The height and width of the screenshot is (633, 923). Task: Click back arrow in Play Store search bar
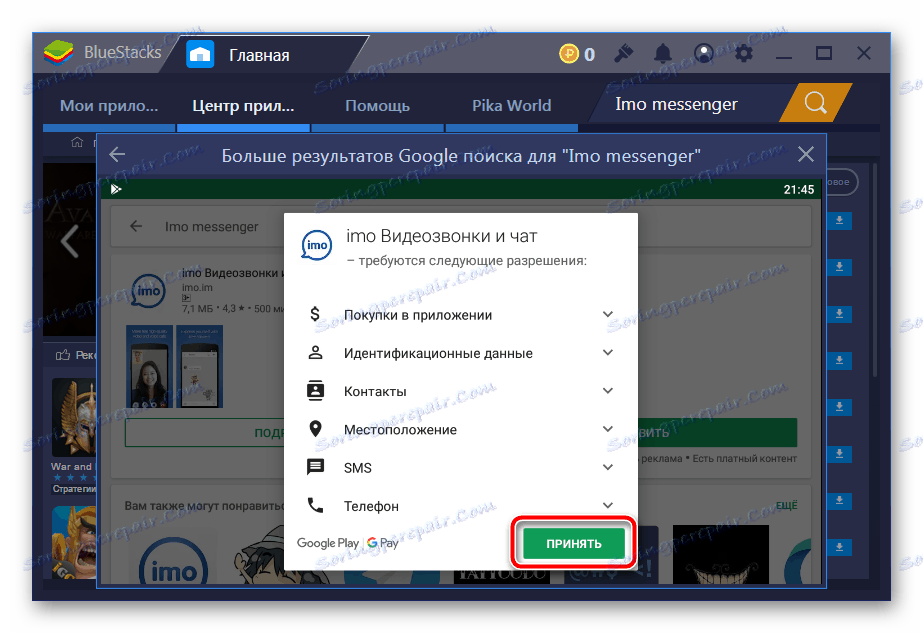pyautogui.click(x=136, y=226)
